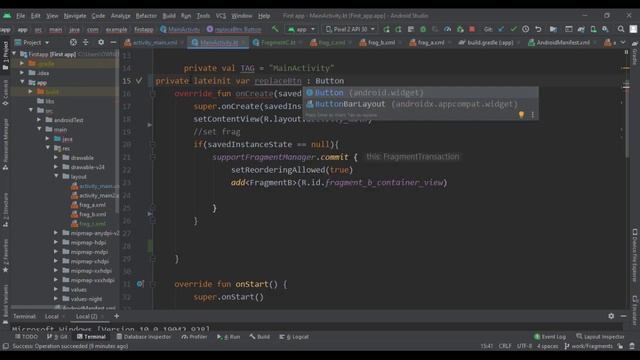Screen dimensions: 640x360
Task: Click the work/fragments git branch widget
Action: [588, 346]
